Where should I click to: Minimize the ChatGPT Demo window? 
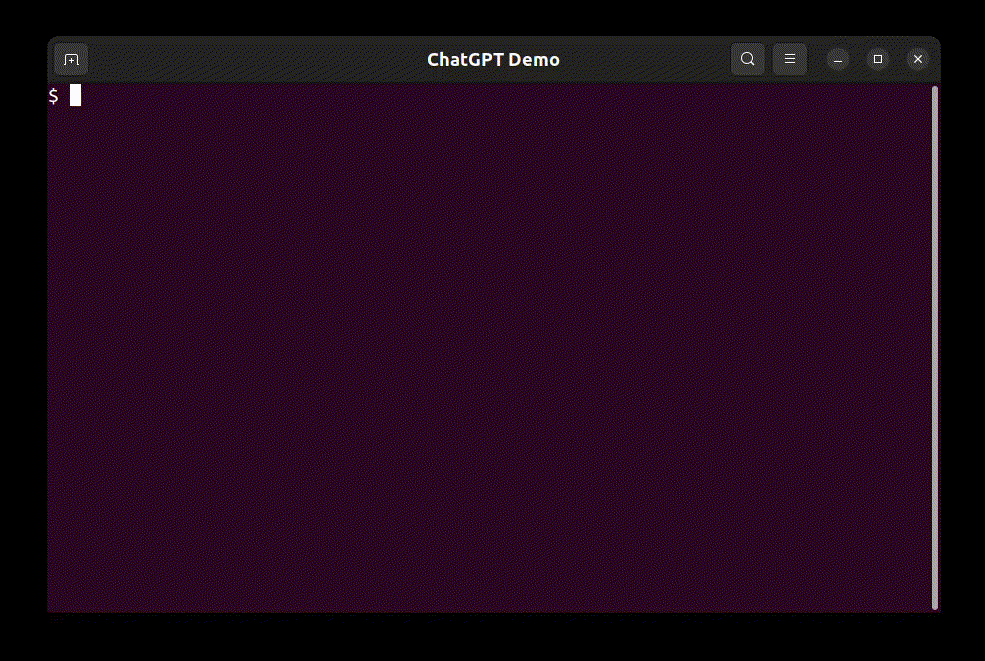tap(838, 60)
